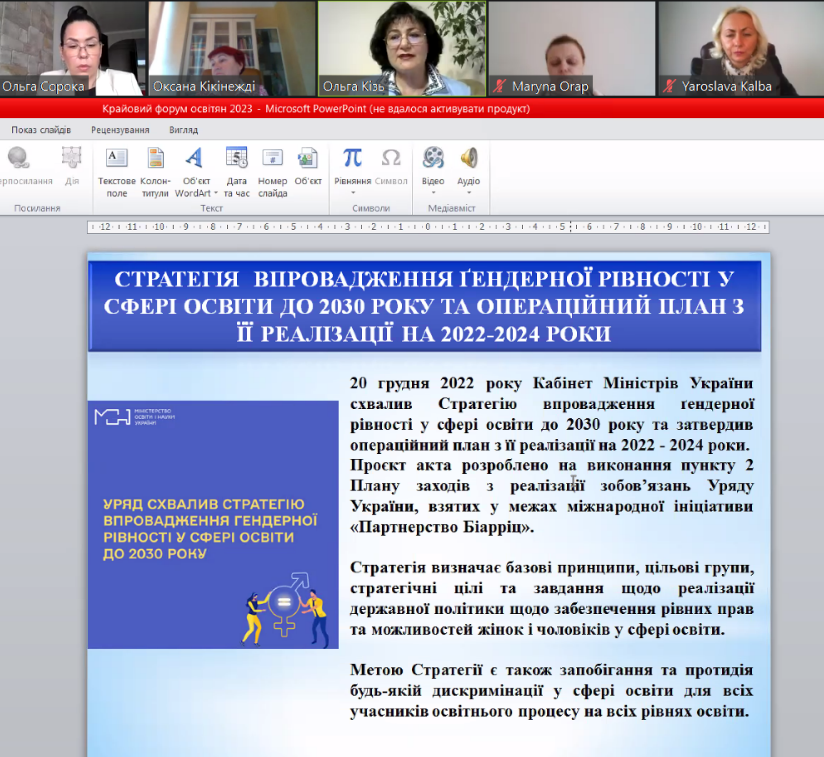Insert date and time with Дата та час
The image size is (824, 757).
click(x=236, y=165)
